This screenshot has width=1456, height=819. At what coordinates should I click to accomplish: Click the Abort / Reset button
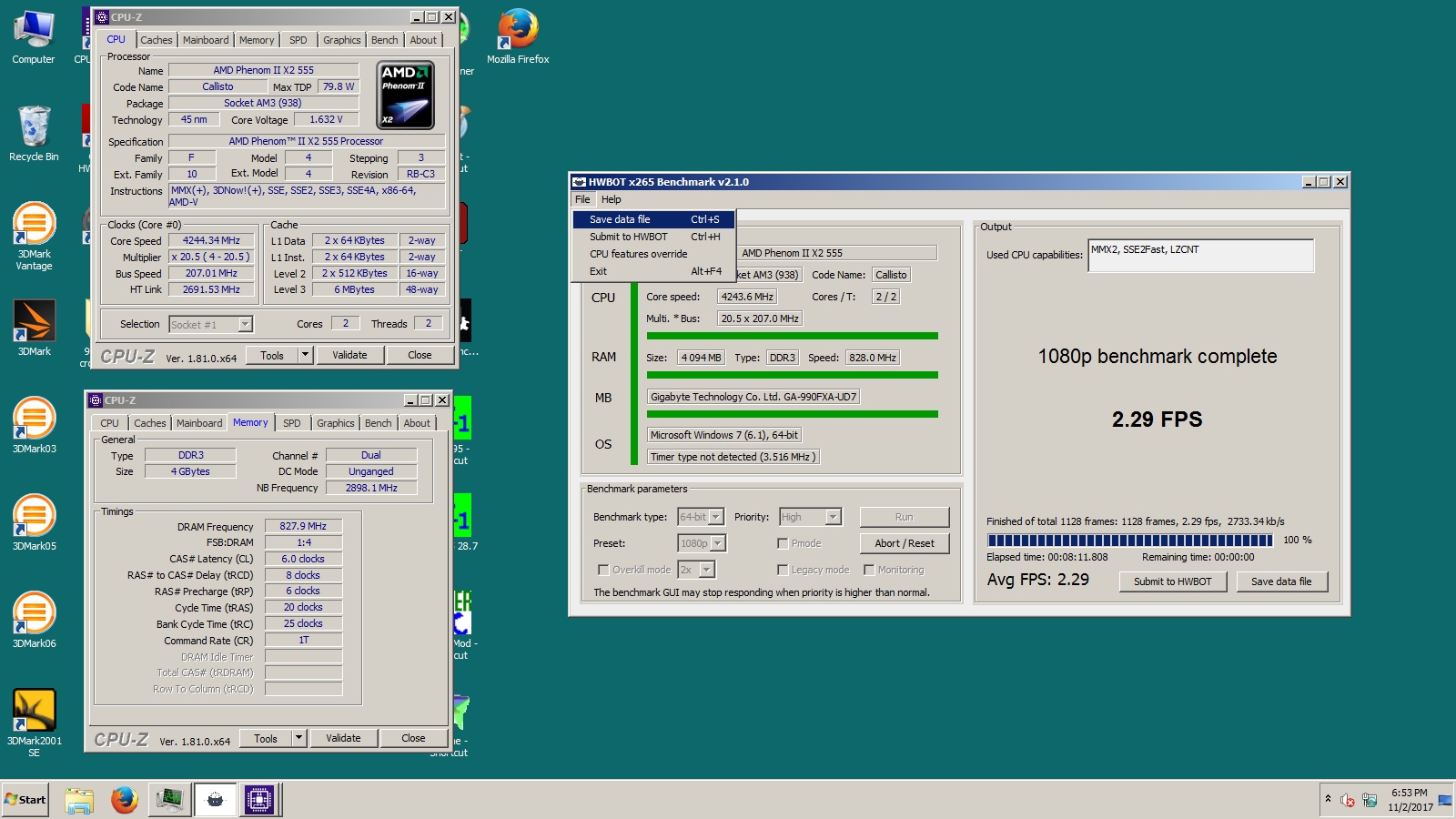pos(905,543)
